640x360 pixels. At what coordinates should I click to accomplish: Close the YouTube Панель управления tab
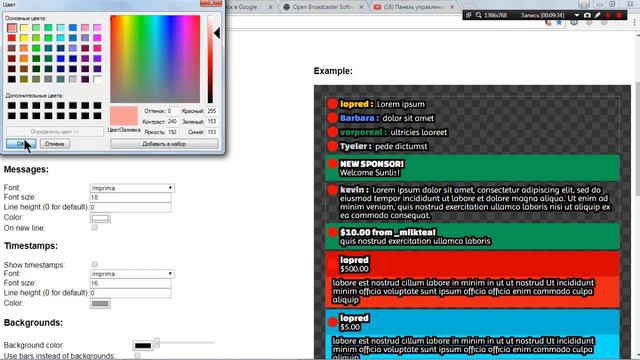452,7
